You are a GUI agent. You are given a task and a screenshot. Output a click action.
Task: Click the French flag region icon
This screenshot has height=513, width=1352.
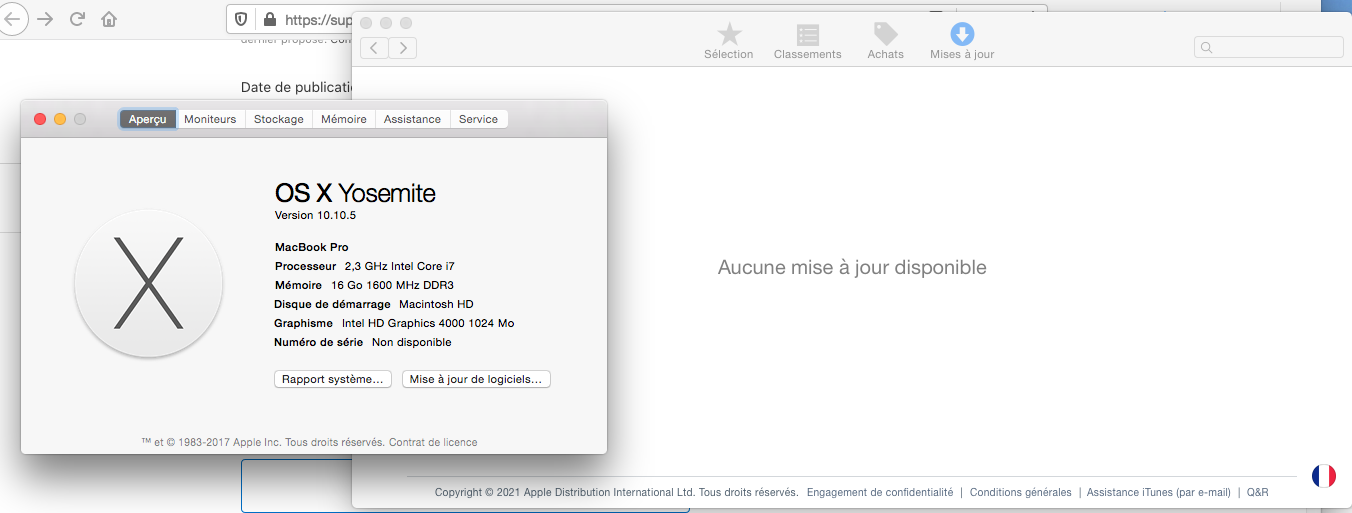coord(1324,476)
